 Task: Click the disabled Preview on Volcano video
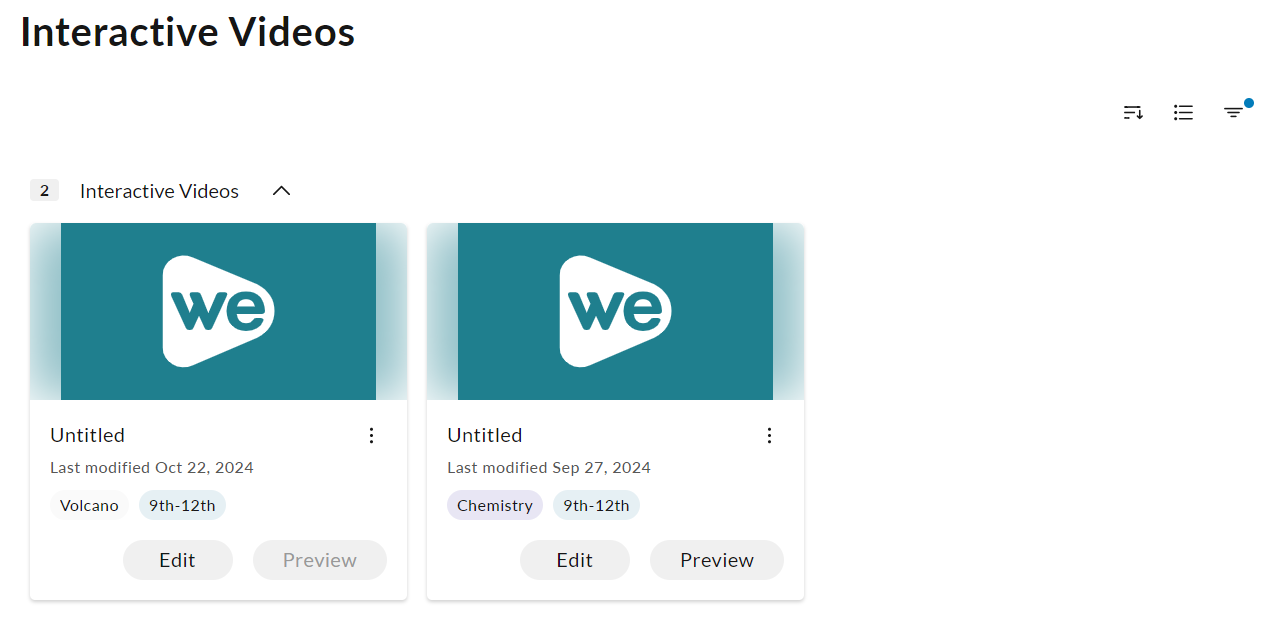point(320,560)
